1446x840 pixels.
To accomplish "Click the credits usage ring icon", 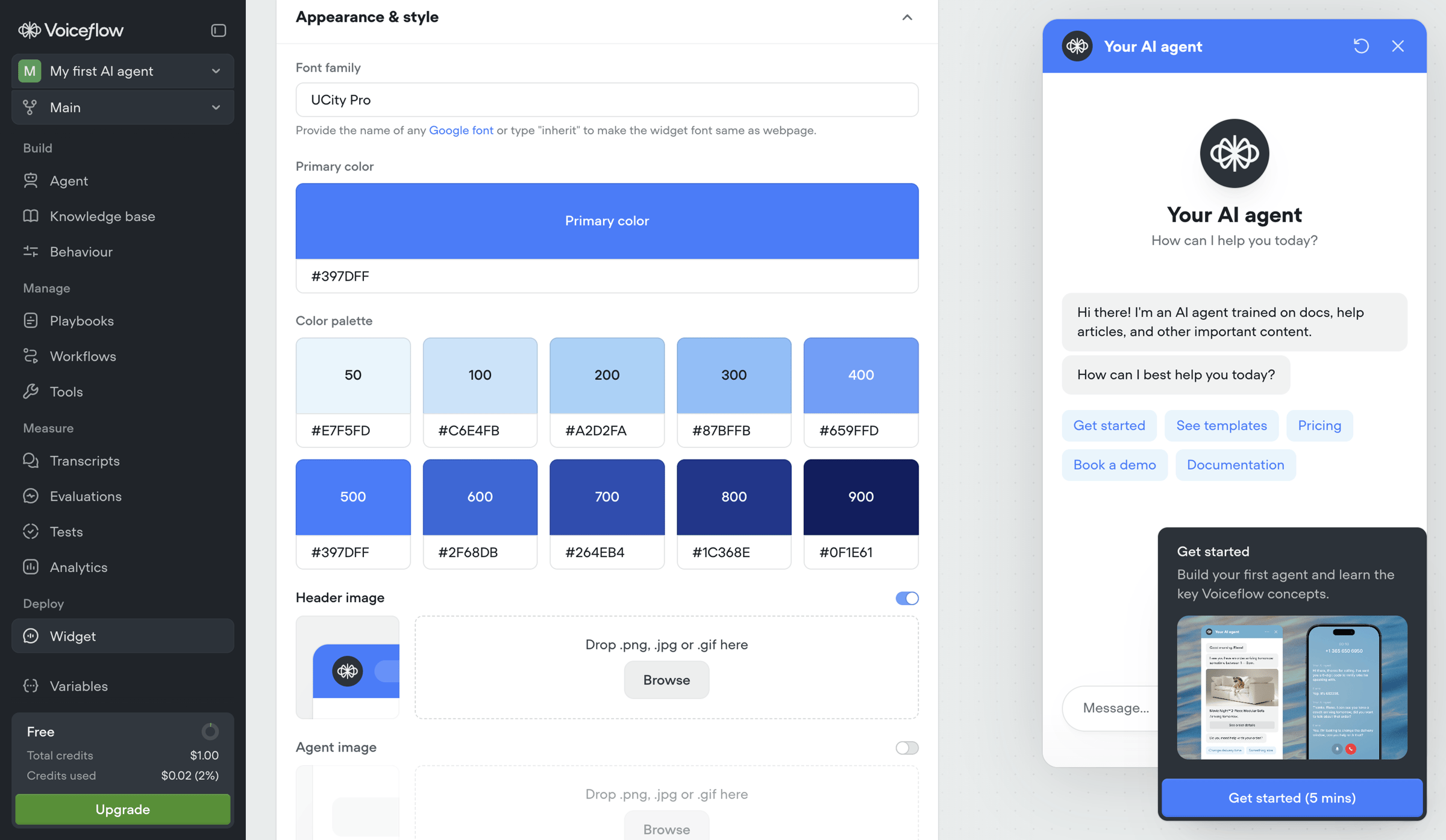I will (x=210, y=732).
